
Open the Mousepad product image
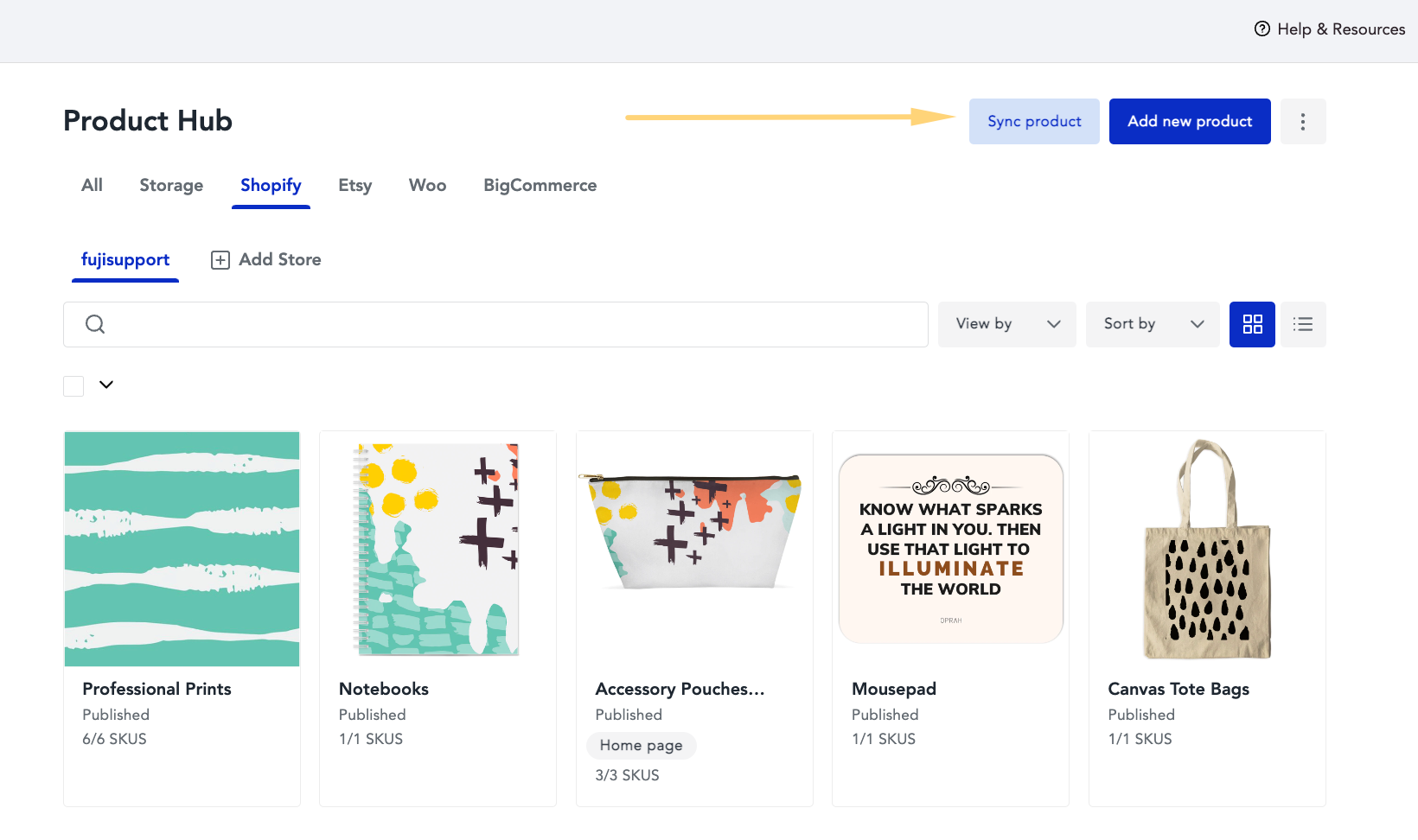(x=950, y=550)
